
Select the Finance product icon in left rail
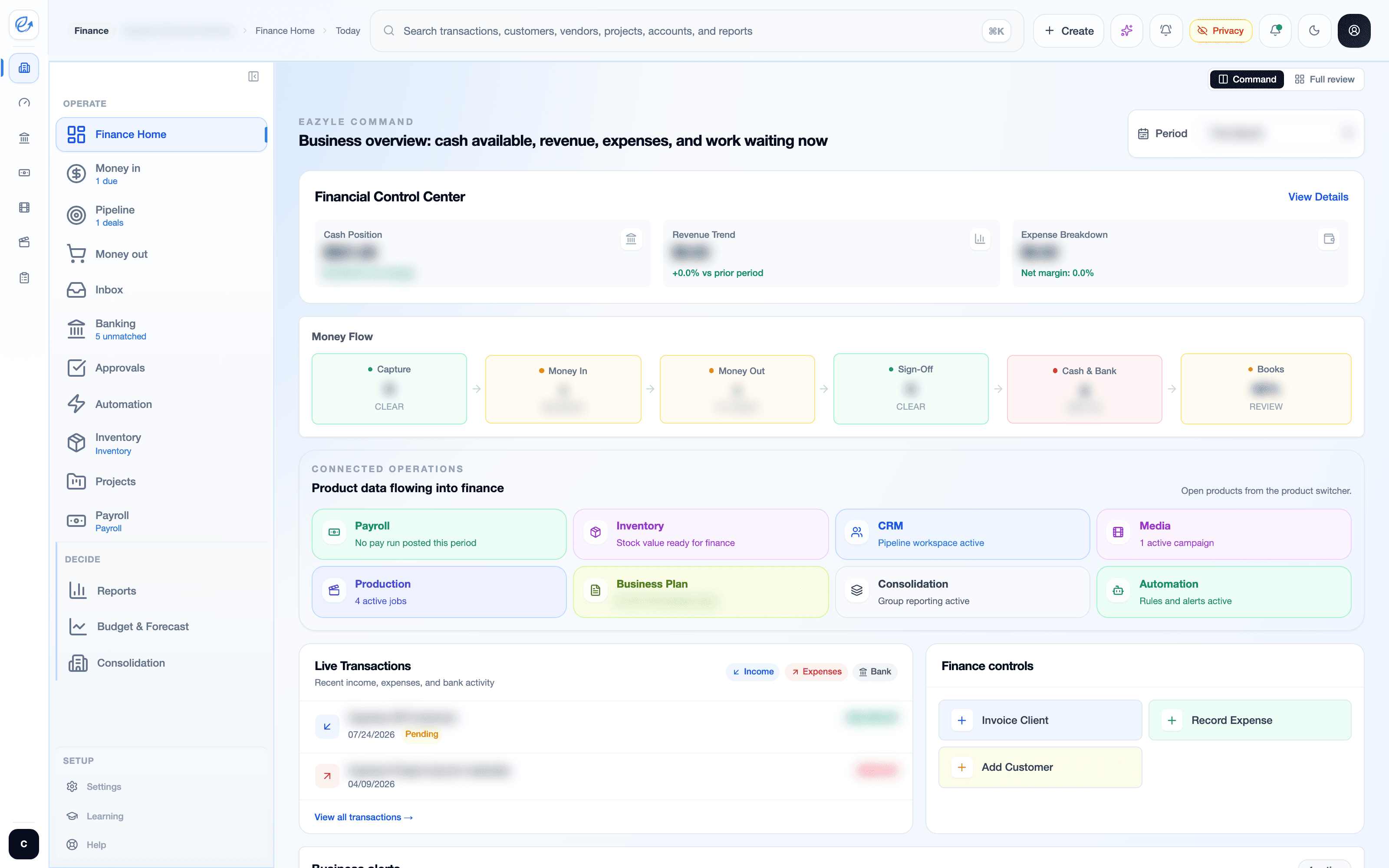[x=24, y=68]
